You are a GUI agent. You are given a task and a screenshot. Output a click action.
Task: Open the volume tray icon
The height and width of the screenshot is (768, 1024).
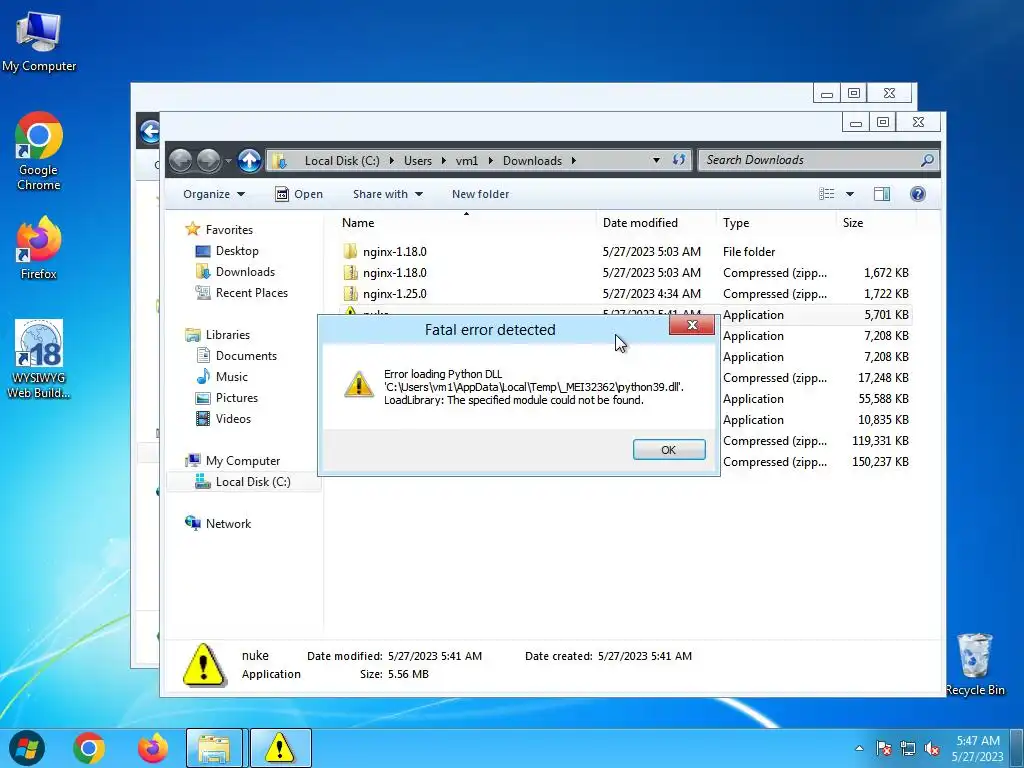(x=933, y=748)
